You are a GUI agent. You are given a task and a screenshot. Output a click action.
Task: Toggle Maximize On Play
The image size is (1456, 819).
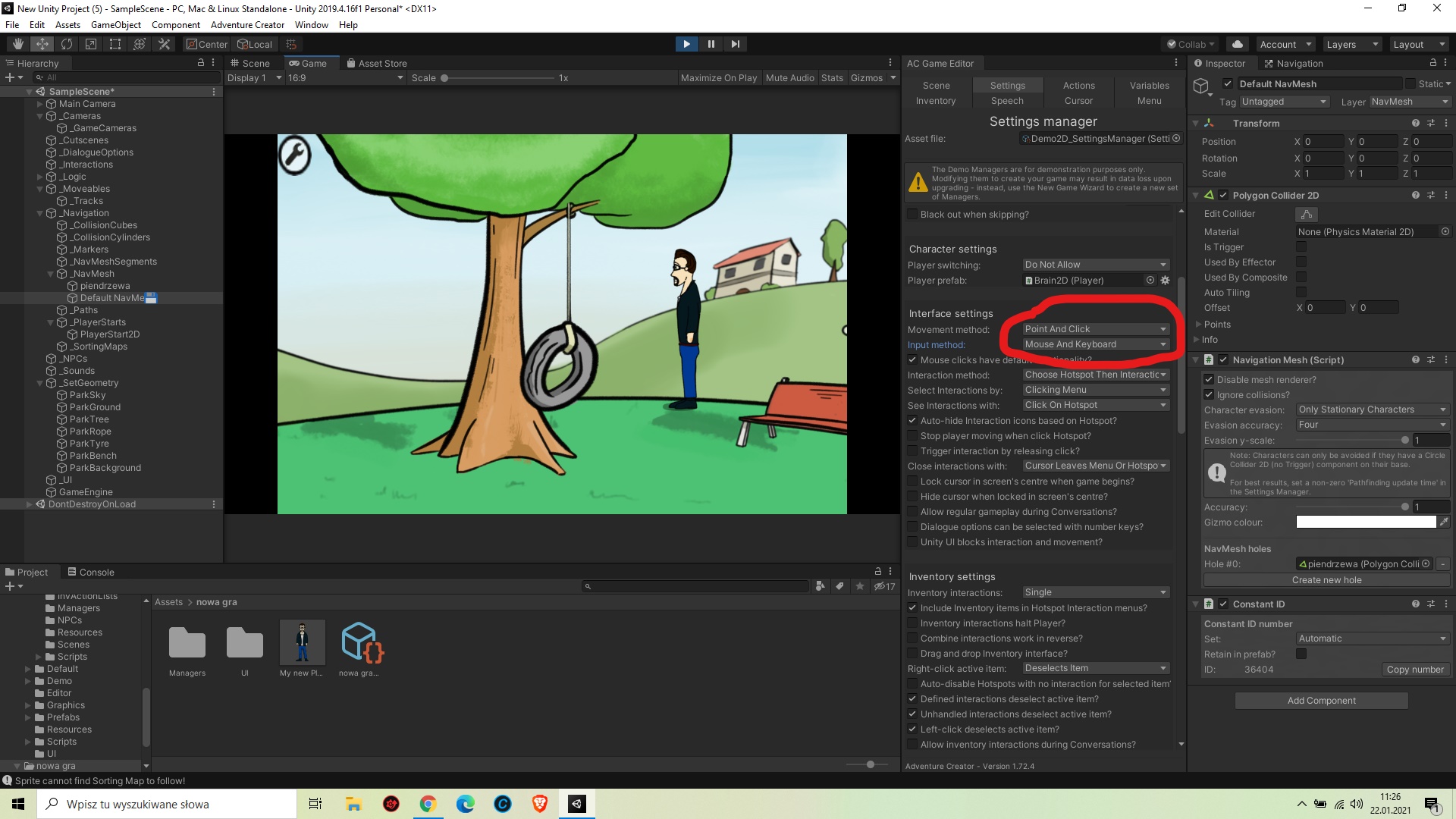click(x=718, y=78)
